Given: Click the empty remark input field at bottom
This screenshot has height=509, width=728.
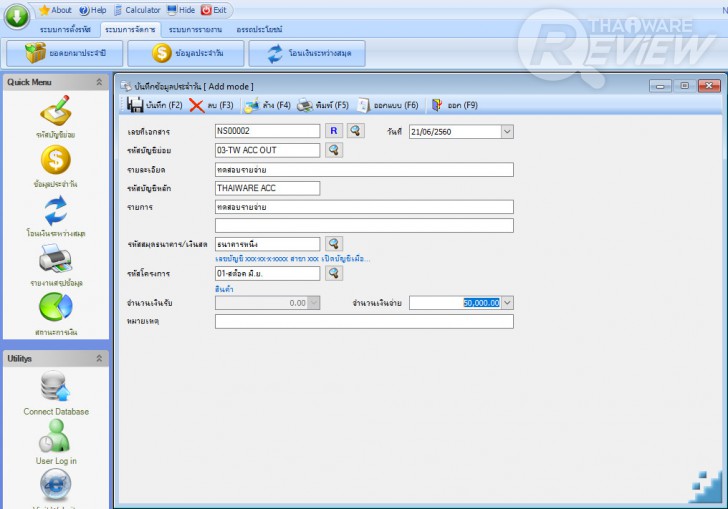Looking at the screenshot, I should pos(364,321).
